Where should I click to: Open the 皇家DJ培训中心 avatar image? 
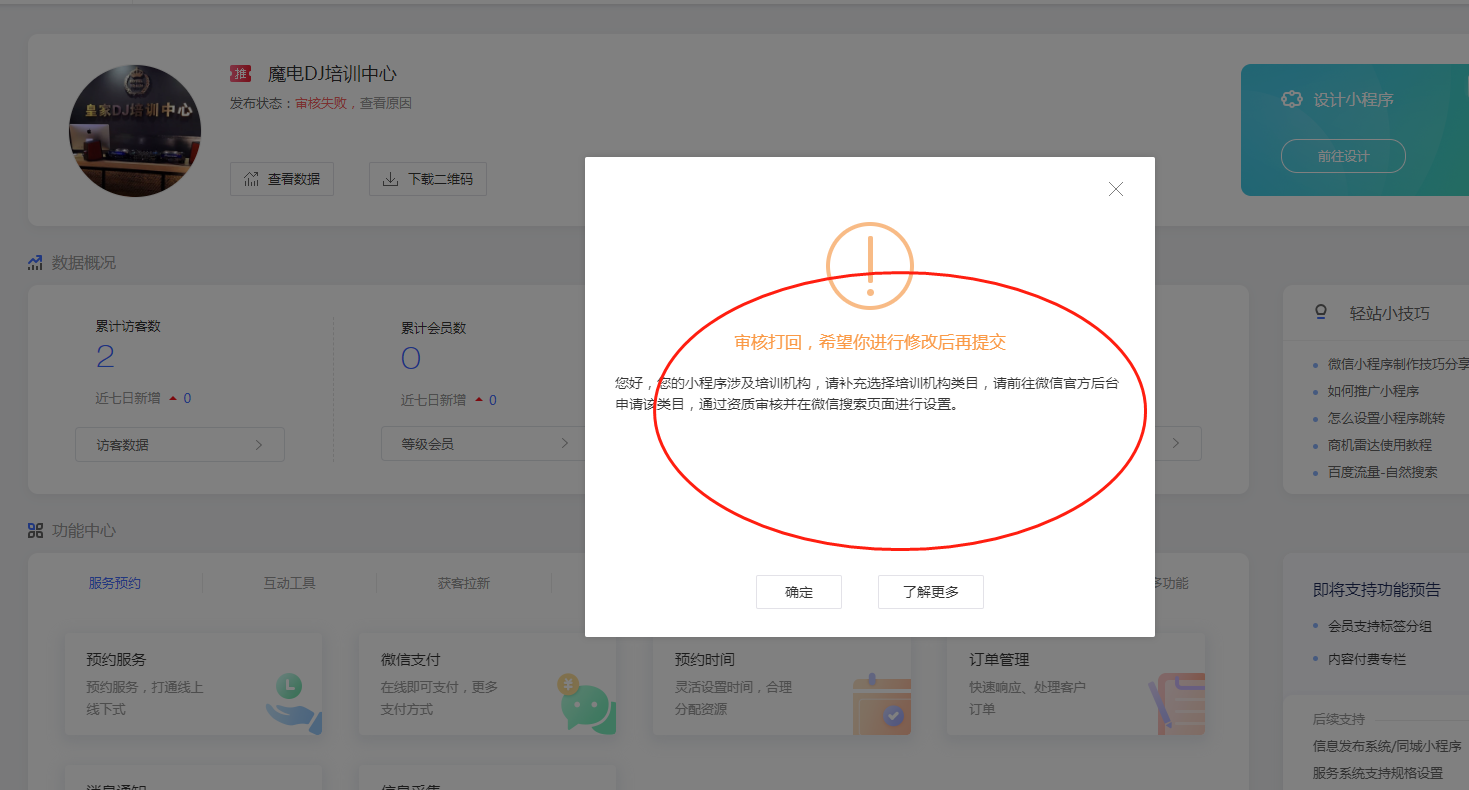click(135, 131)
